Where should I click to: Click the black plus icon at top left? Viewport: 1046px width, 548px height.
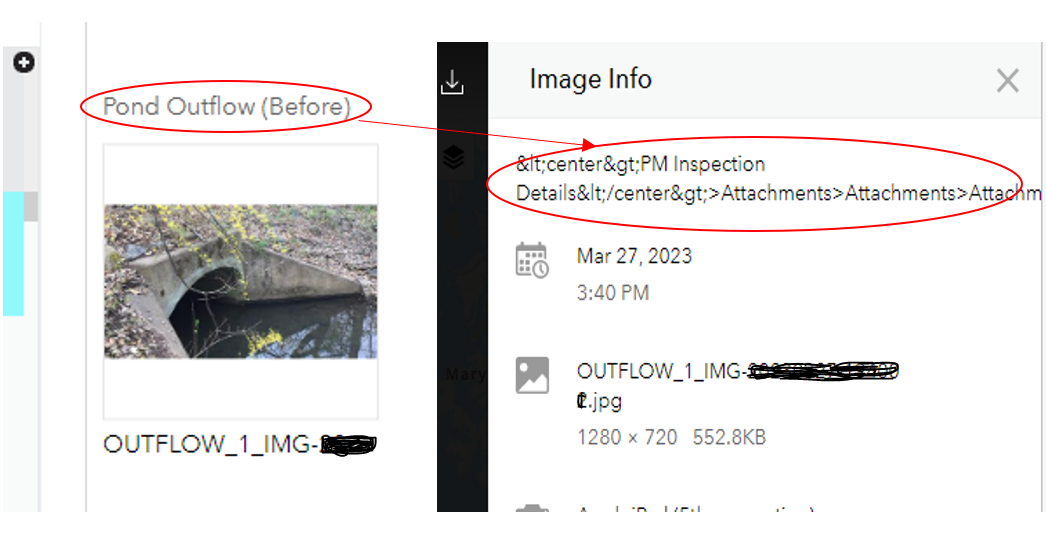tap(24, 63)
